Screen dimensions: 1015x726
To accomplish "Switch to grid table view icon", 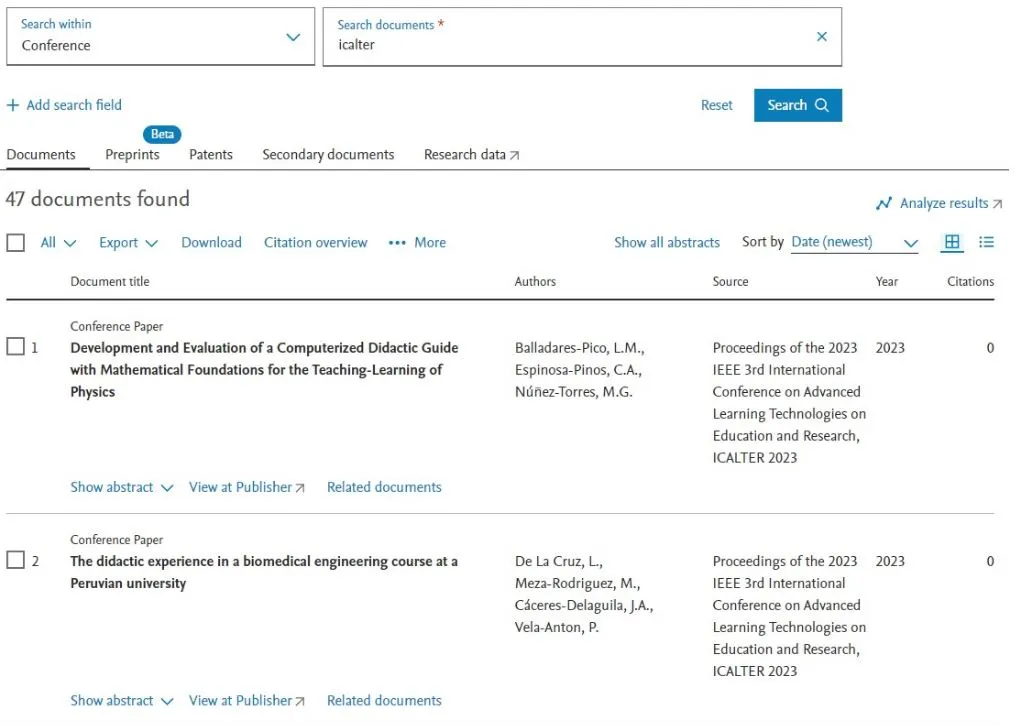I will pyautogui.click(x=952, y=242).
